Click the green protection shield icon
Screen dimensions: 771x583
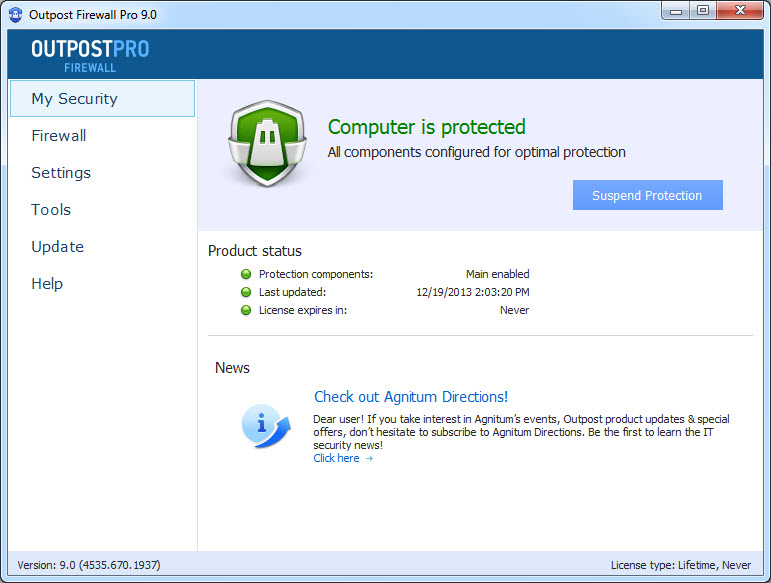tap(267, 144)
